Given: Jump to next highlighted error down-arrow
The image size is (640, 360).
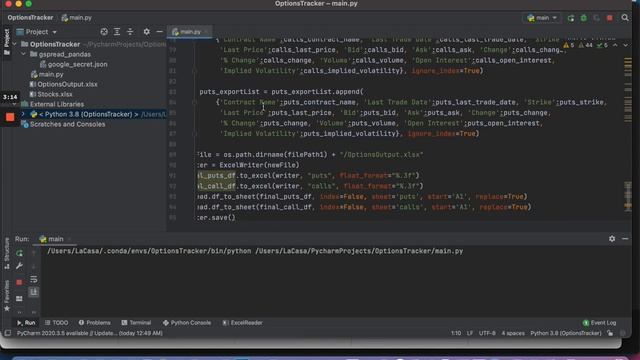Looking at the screenshot, I should tap(625, 45).
